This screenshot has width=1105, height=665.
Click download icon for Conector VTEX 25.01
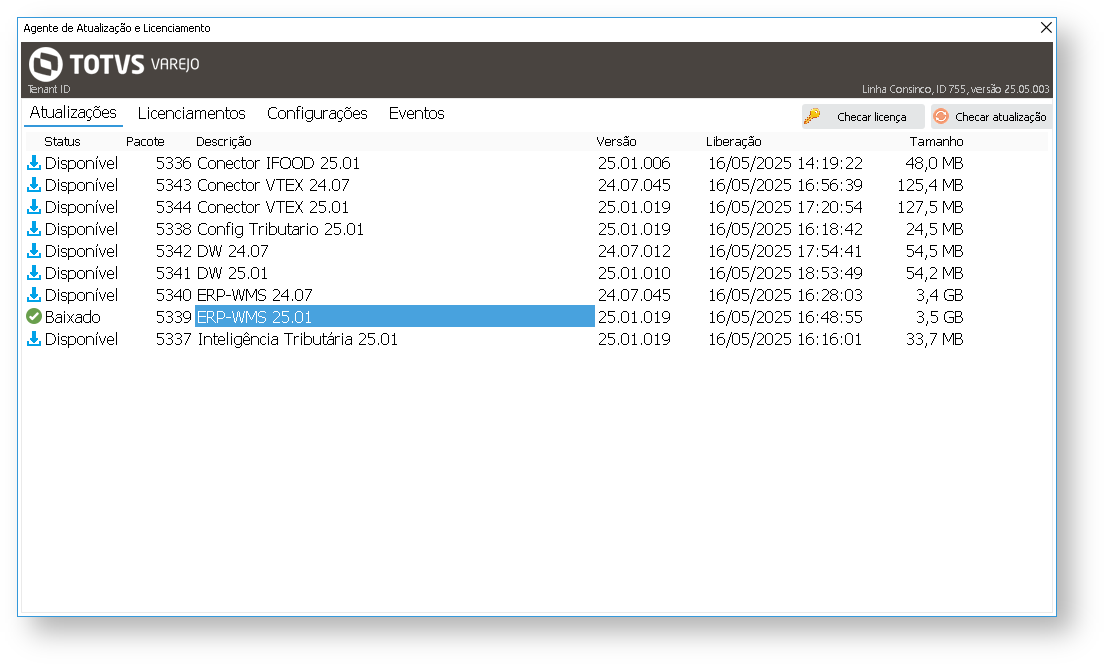click(x=33, y=207)
